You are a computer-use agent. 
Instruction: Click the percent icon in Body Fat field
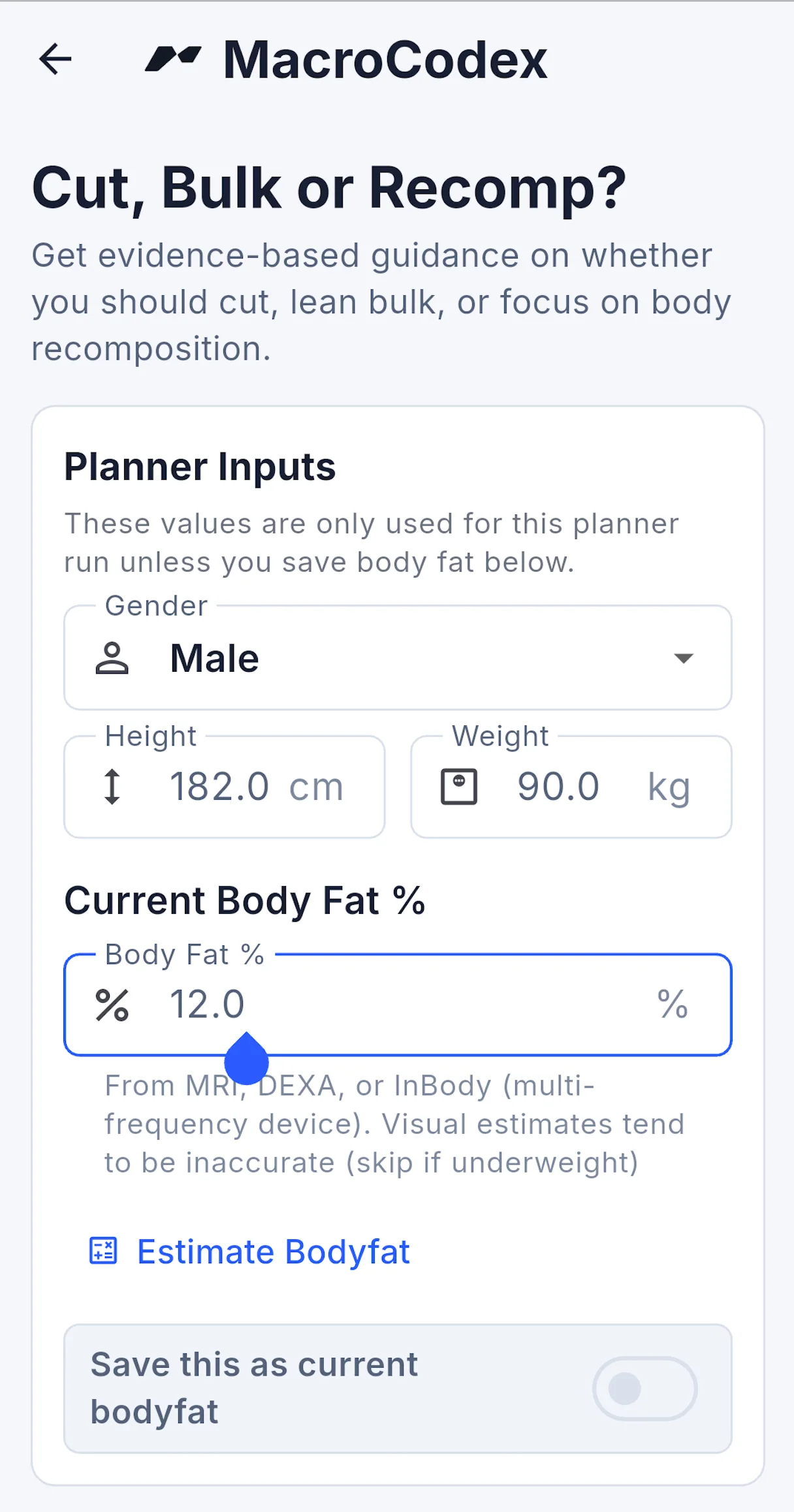[112, 1005]
